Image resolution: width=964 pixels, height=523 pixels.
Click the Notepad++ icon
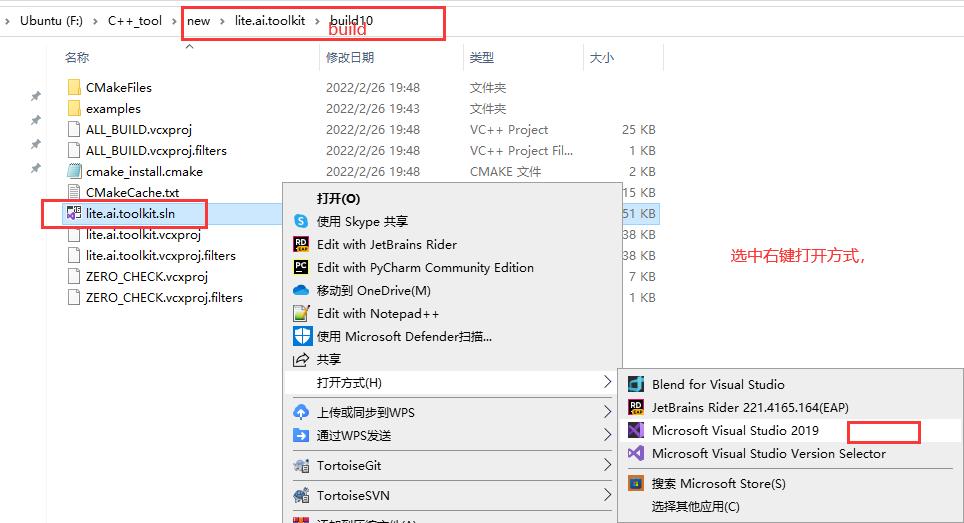pyautogui.click(x=301, y=313)
